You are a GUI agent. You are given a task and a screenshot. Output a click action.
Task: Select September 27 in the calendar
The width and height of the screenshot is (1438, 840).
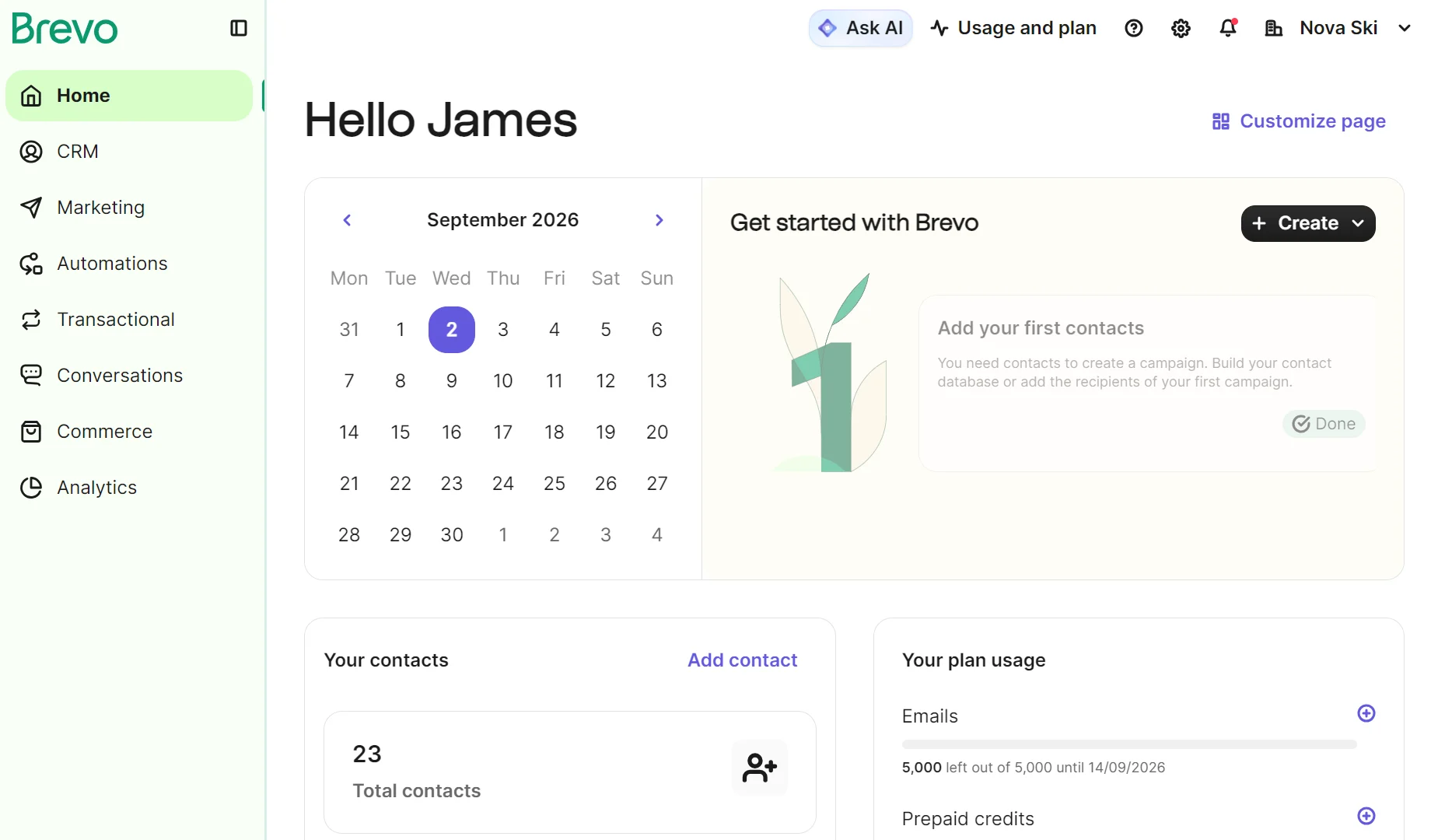(657, 484)
